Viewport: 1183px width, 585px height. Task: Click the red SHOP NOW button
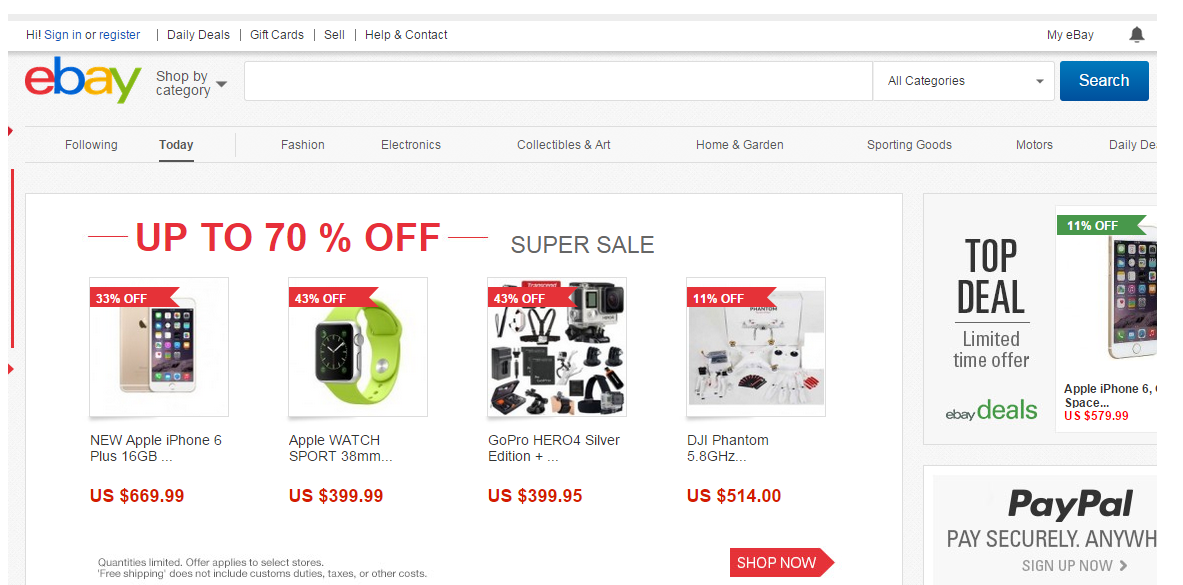point(779,563)
